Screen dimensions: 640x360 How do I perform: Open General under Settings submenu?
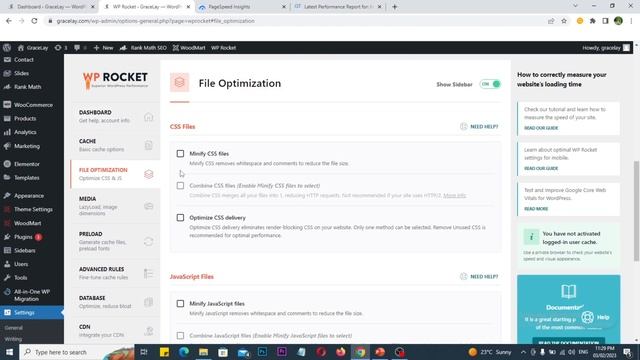point(14,328)
